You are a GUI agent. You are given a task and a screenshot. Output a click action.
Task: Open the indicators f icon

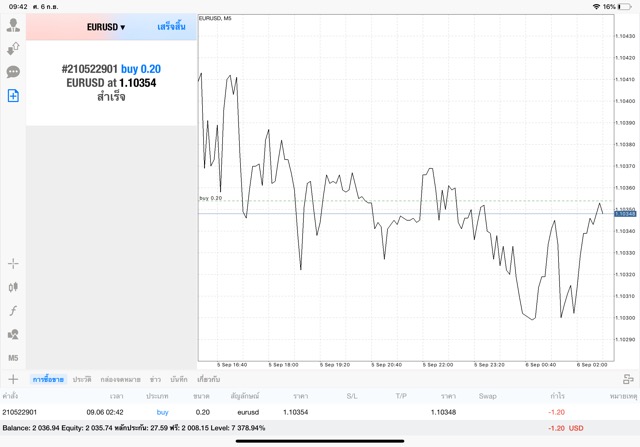(13, 311)
